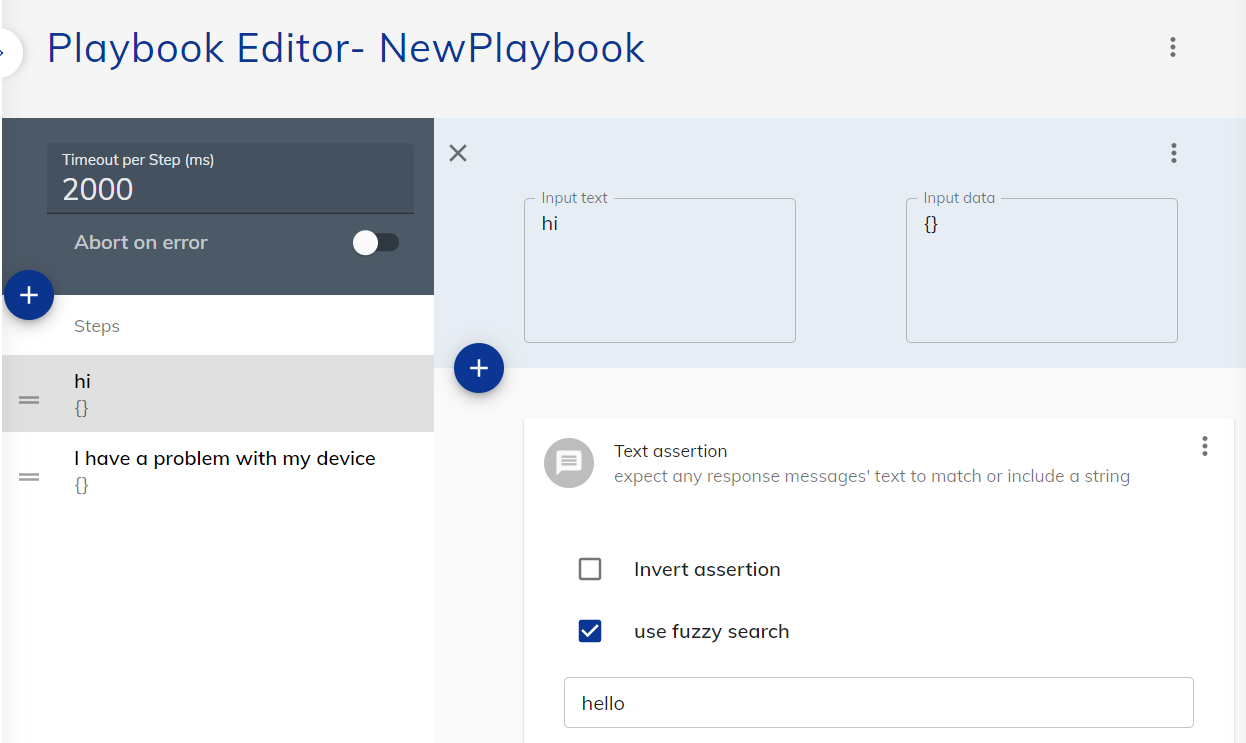Click the 'Abort on error' label

pos(141,242)
